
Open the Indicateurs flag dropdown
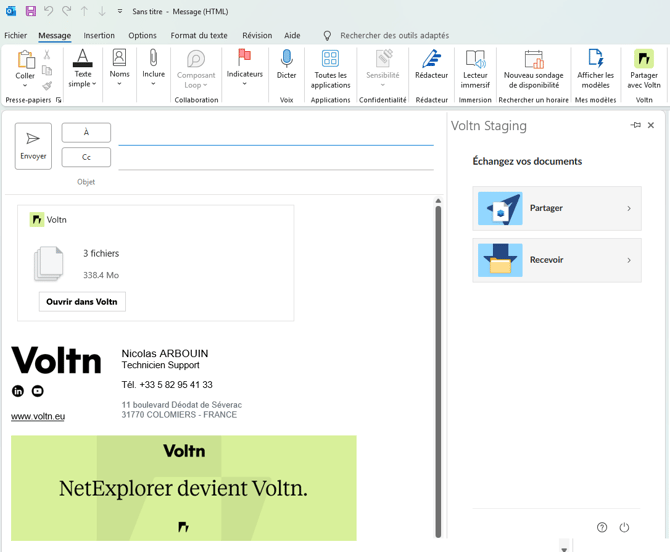tap(244, 67)
